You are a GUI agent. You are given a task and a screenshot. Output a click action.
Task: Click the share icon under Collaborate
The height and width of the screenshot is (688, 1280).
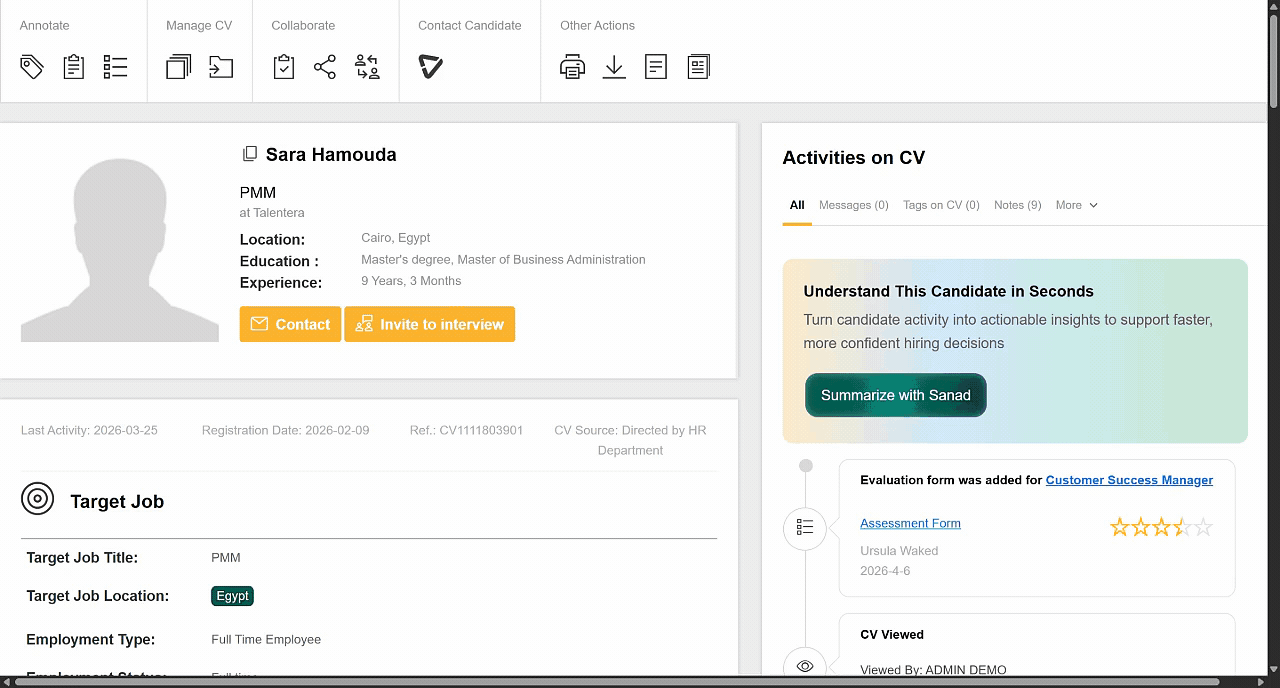pos(325,67)
